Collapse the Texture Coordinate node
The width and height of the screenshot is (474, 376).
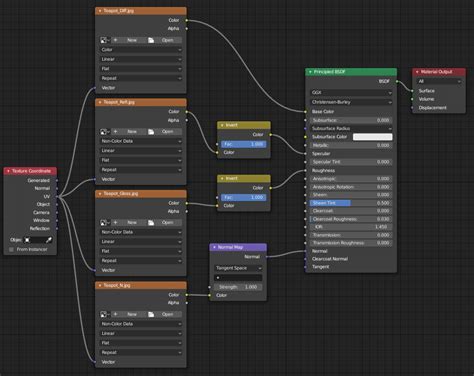[8, 171]
